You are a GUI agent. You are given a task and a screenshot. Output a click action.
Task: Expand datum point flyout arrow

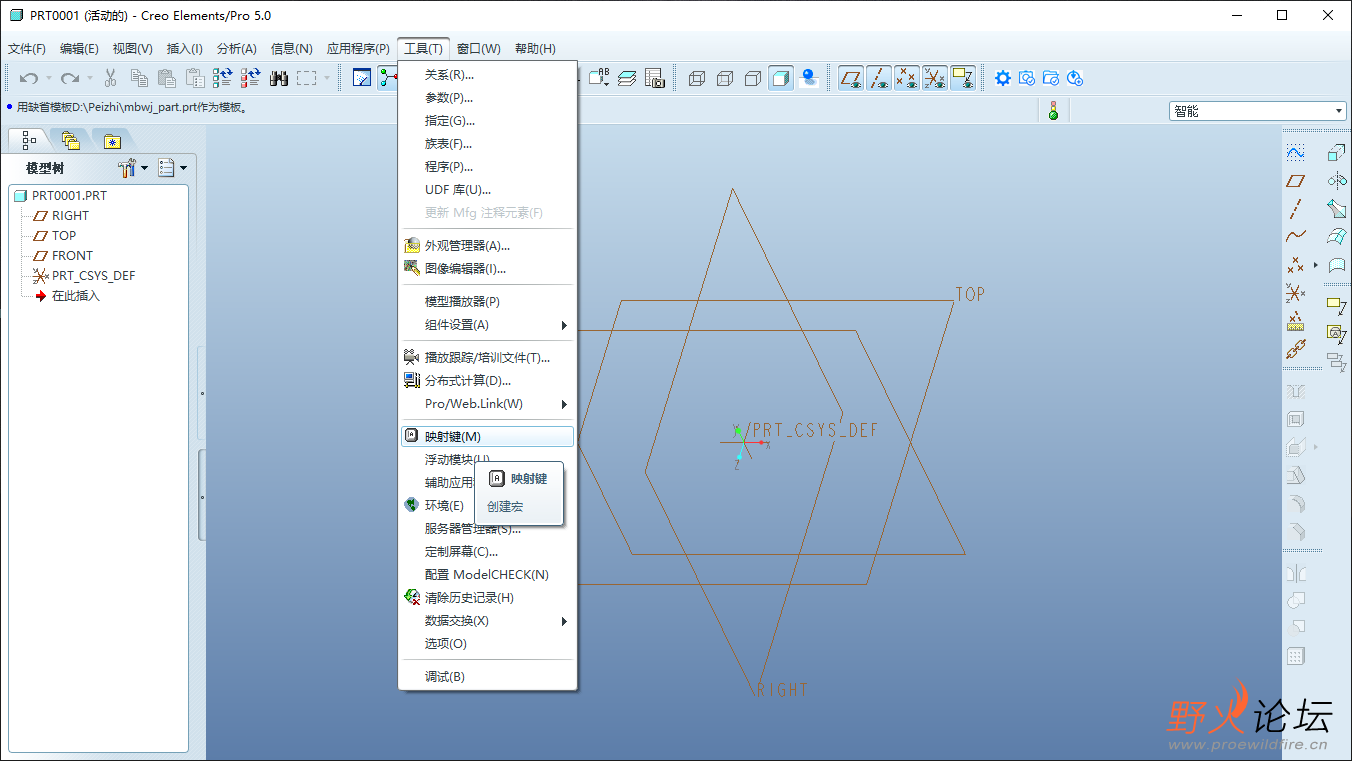click(x=1316, y=265)
